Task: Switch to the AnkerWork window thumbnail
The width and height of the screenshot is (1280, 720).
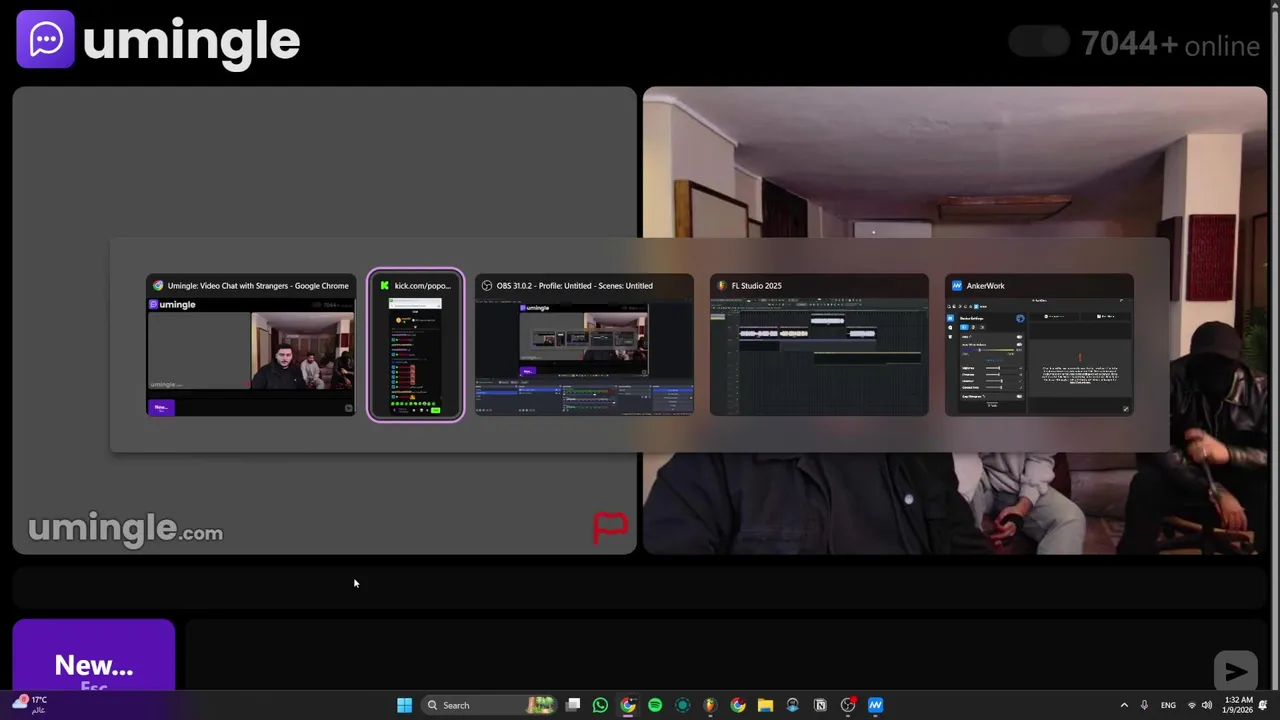Action: point(1039,345)
